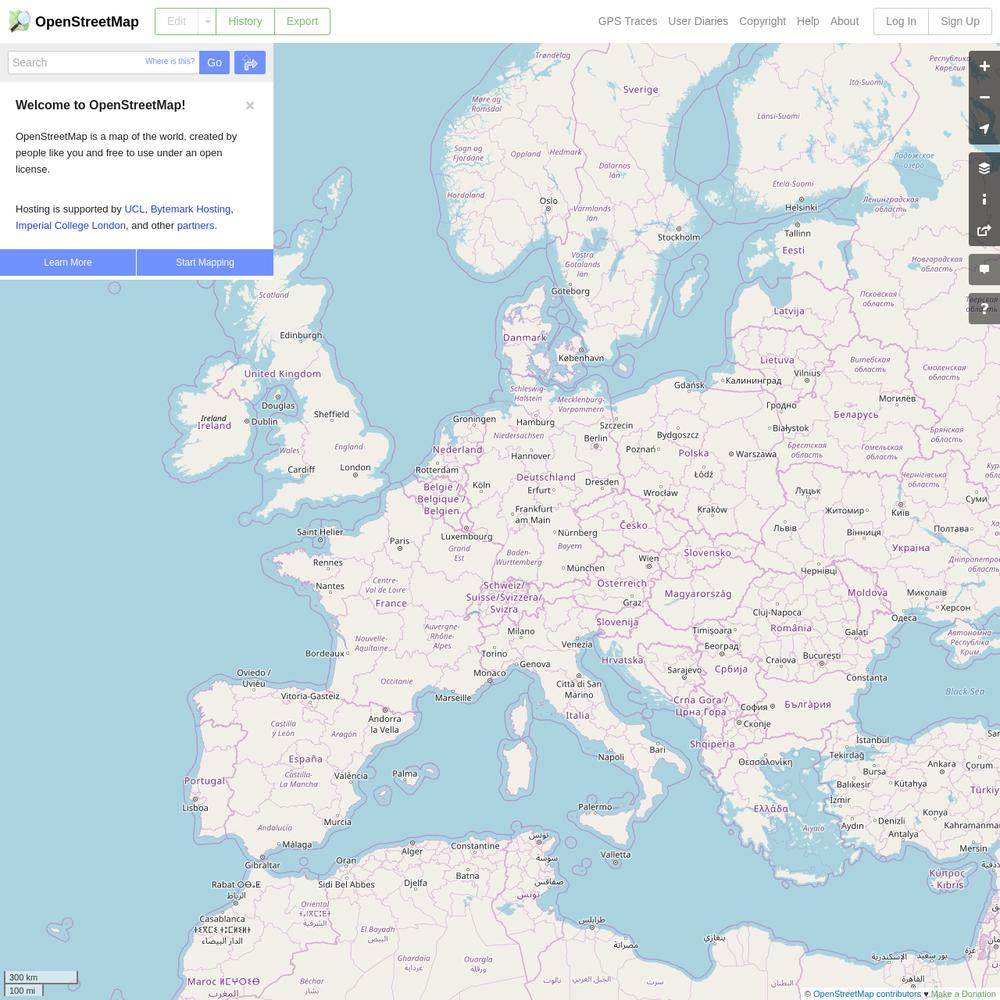Click the München label on the map
Screen dimensions: 1000x1000
[585, 568]
